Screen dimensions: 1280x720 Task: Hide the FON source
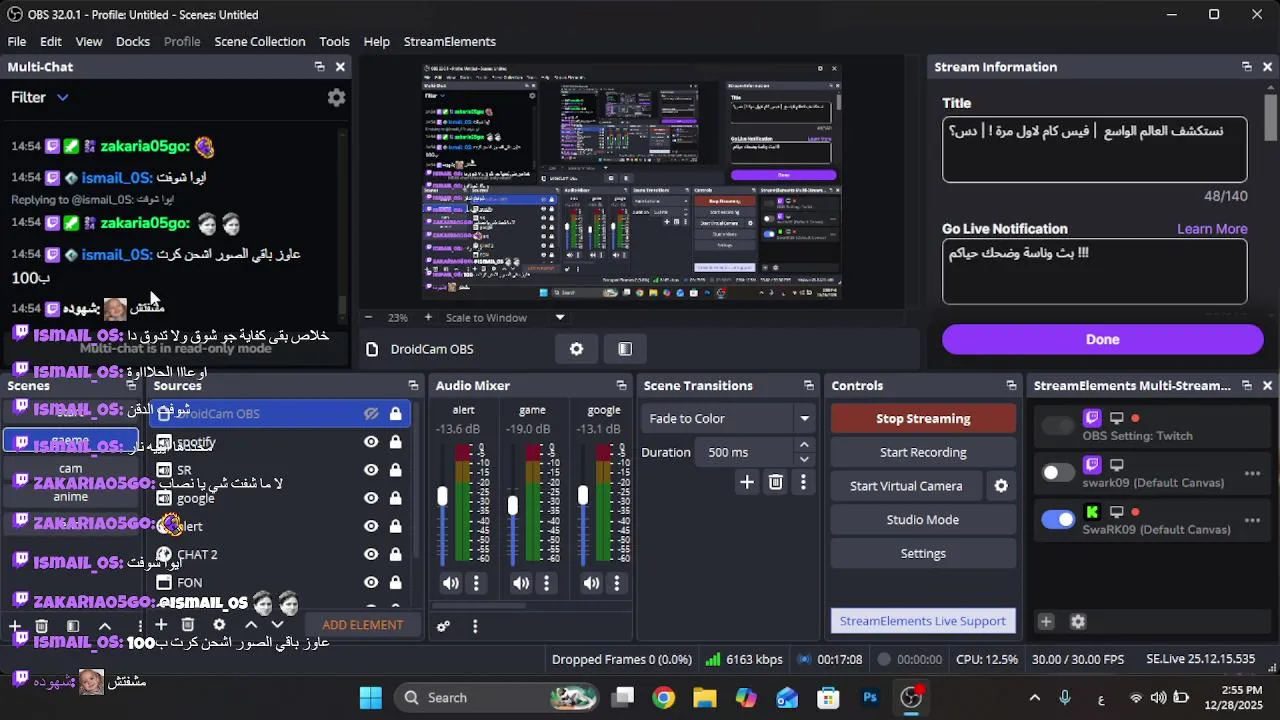pos(371,582)
